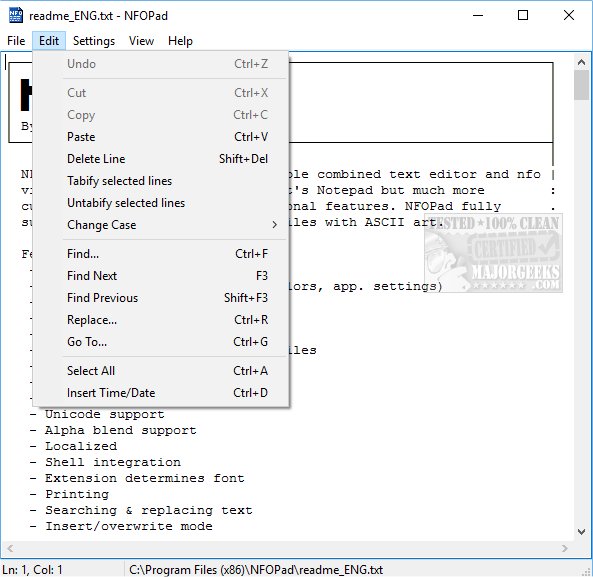
Task: Open the View menu
Action: point(141,41)
